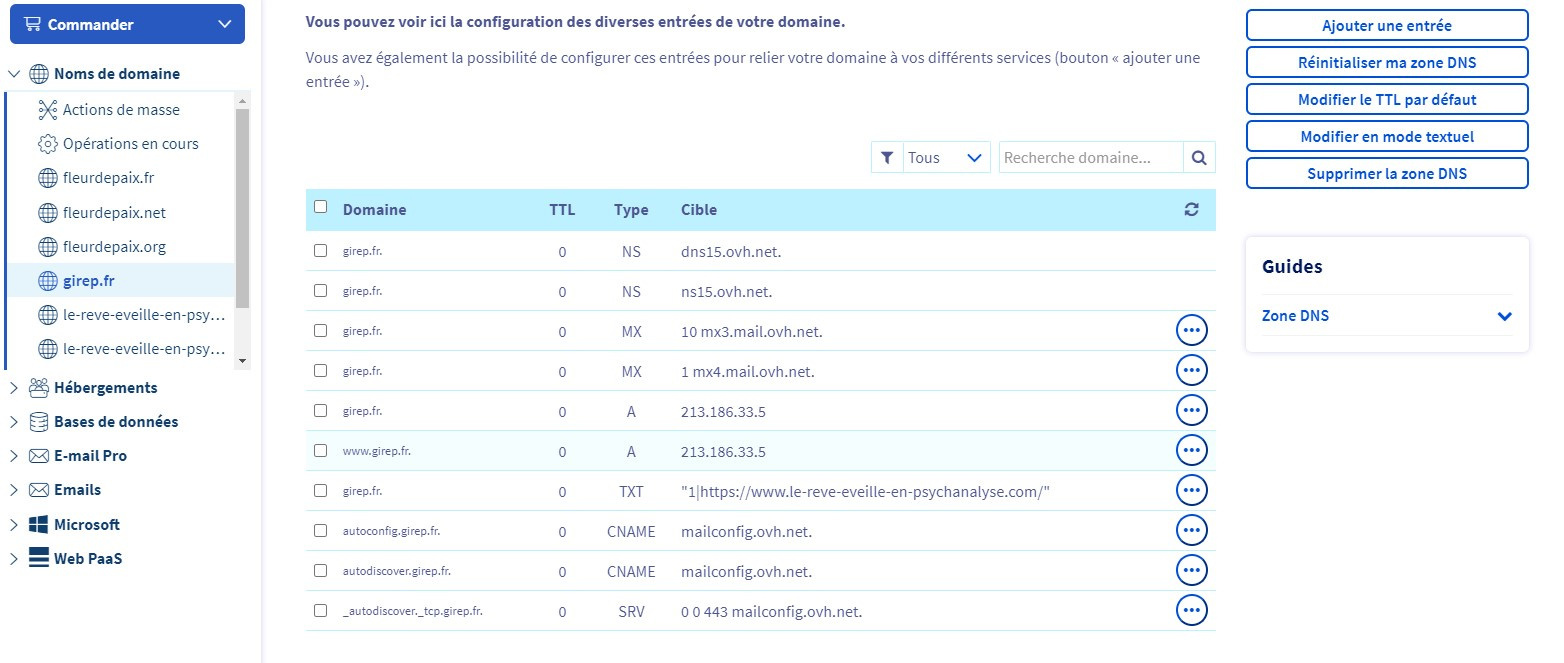Open the actions menu for the www.girep.fr A record
The width and height of the screenshot is (1564, 663).
[x=1191, y=450]
